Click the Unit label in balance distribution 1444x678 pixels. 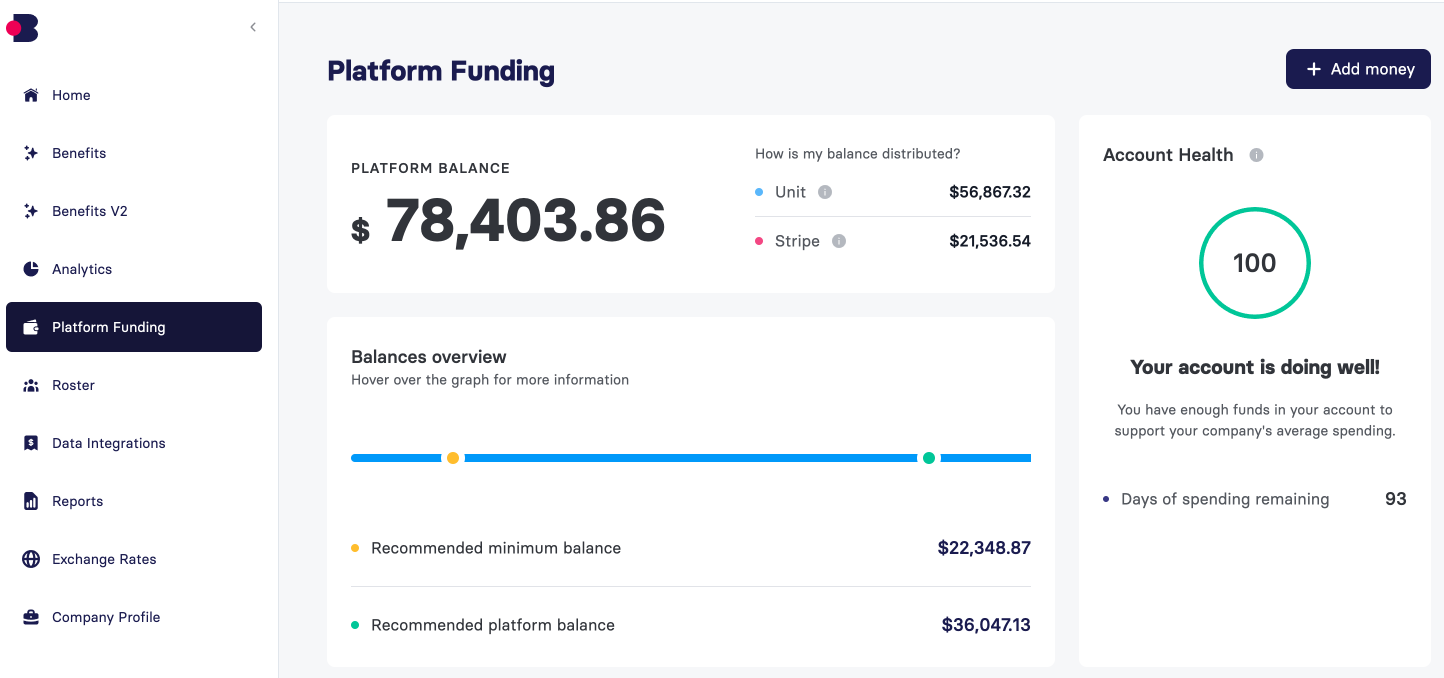[790, 192]
